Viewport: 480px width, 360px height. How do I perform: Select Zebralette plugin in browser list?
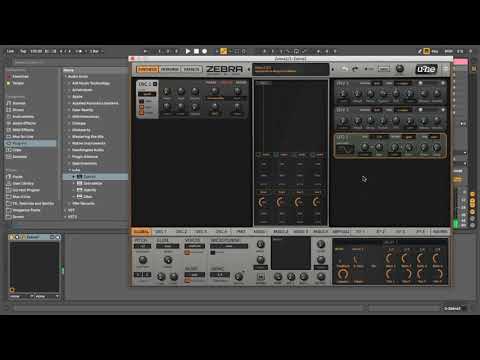(x=93, y=183)
